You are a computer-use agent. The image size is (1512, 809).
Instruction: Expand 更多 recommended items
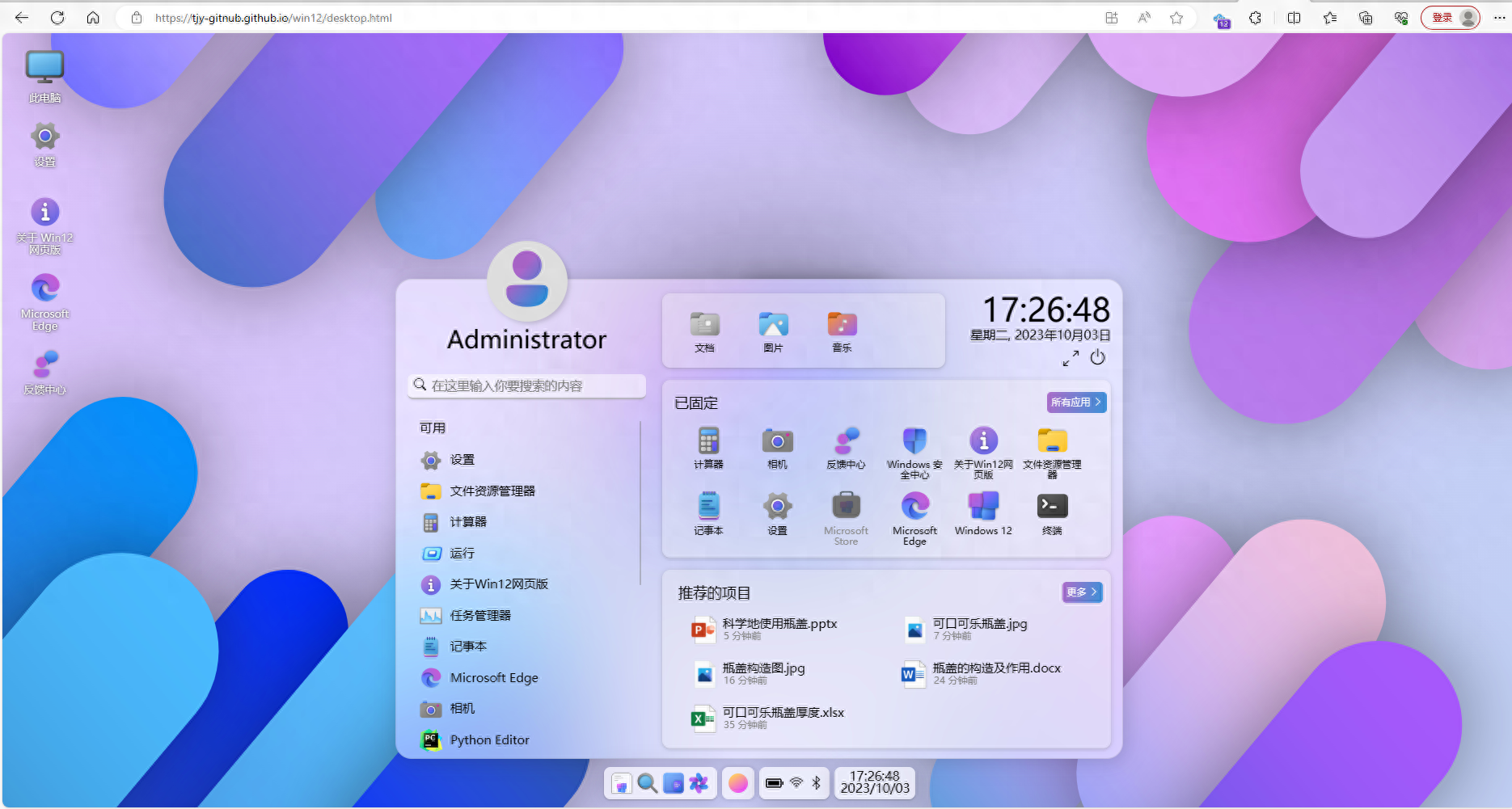point(1082,592)
